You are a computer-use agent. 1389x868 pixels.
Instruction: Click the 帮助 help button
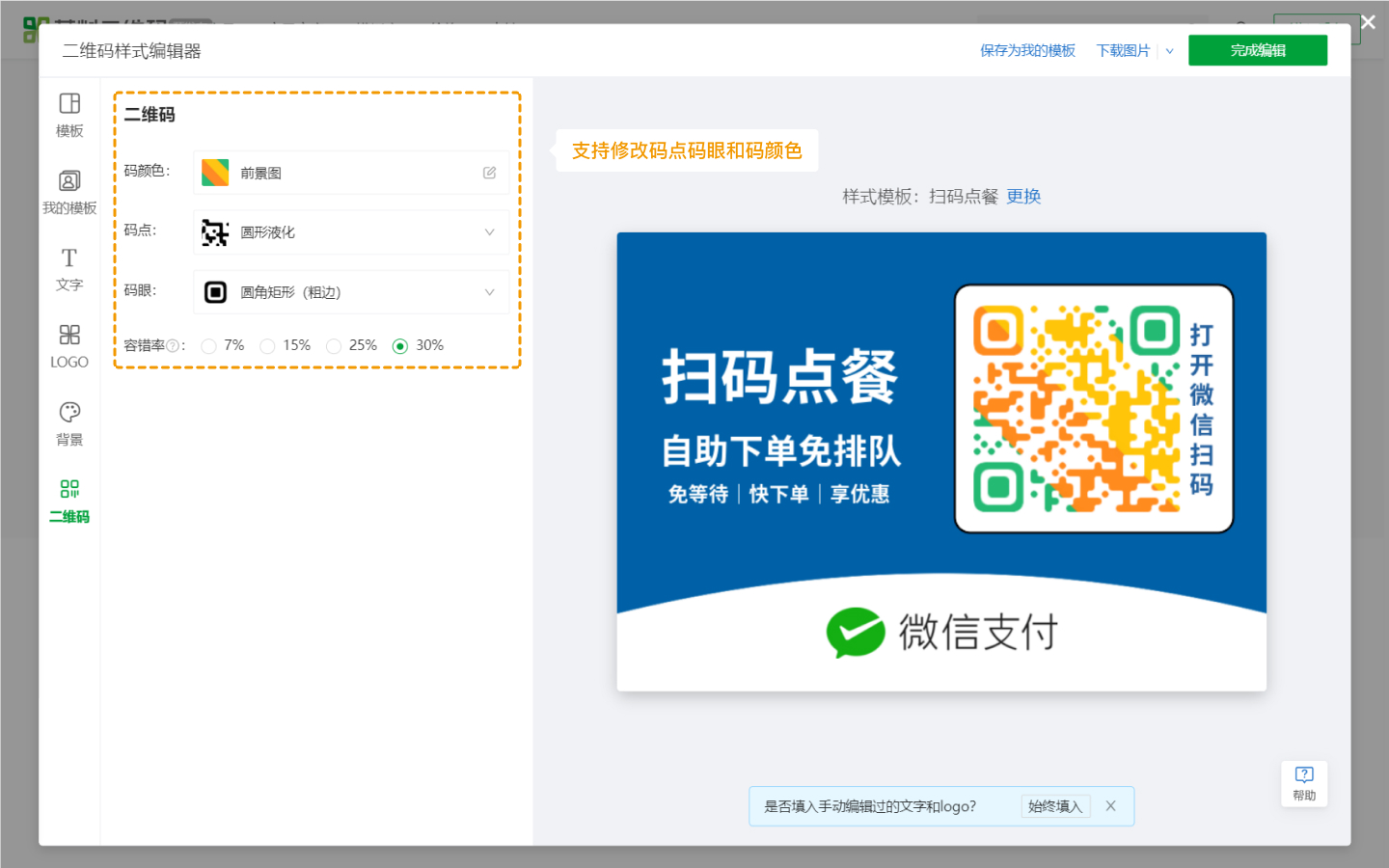1304,784
